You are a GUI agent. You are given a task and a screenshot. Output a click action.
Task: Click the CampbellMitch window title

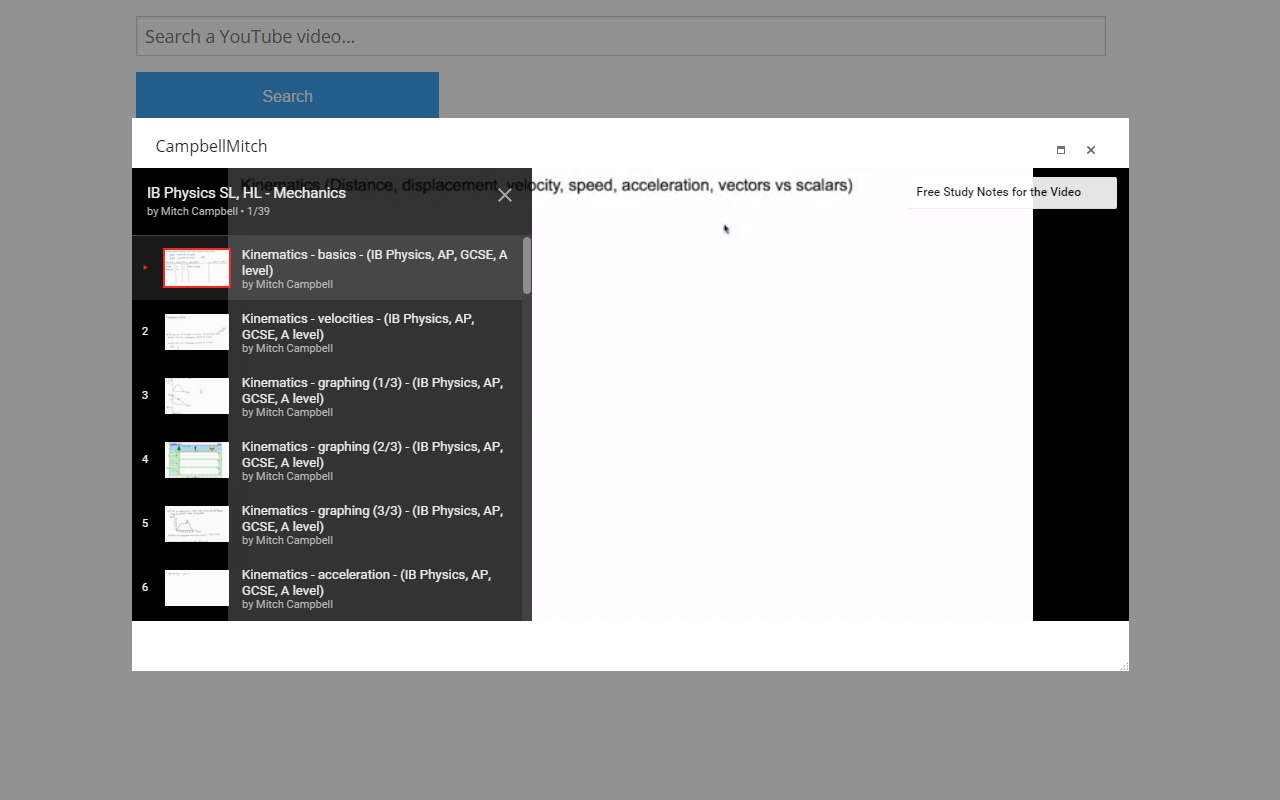211,146
